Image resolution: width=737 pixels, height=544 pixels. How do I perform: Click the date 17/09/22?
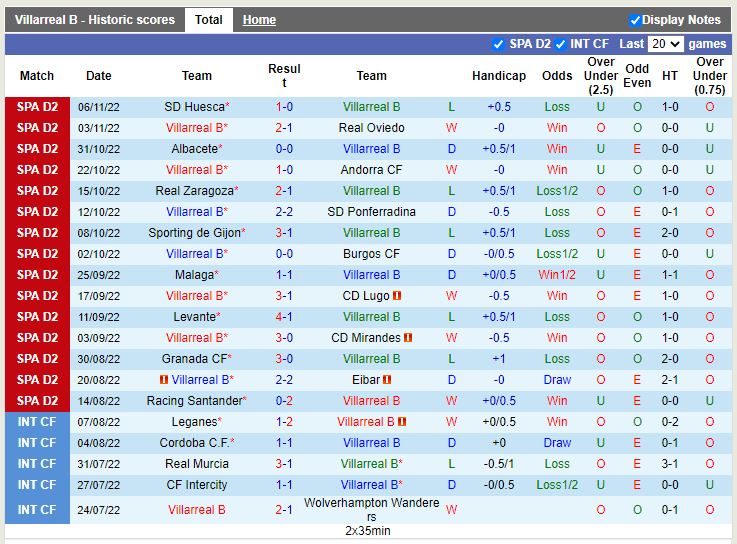click(x=99, y=296)
